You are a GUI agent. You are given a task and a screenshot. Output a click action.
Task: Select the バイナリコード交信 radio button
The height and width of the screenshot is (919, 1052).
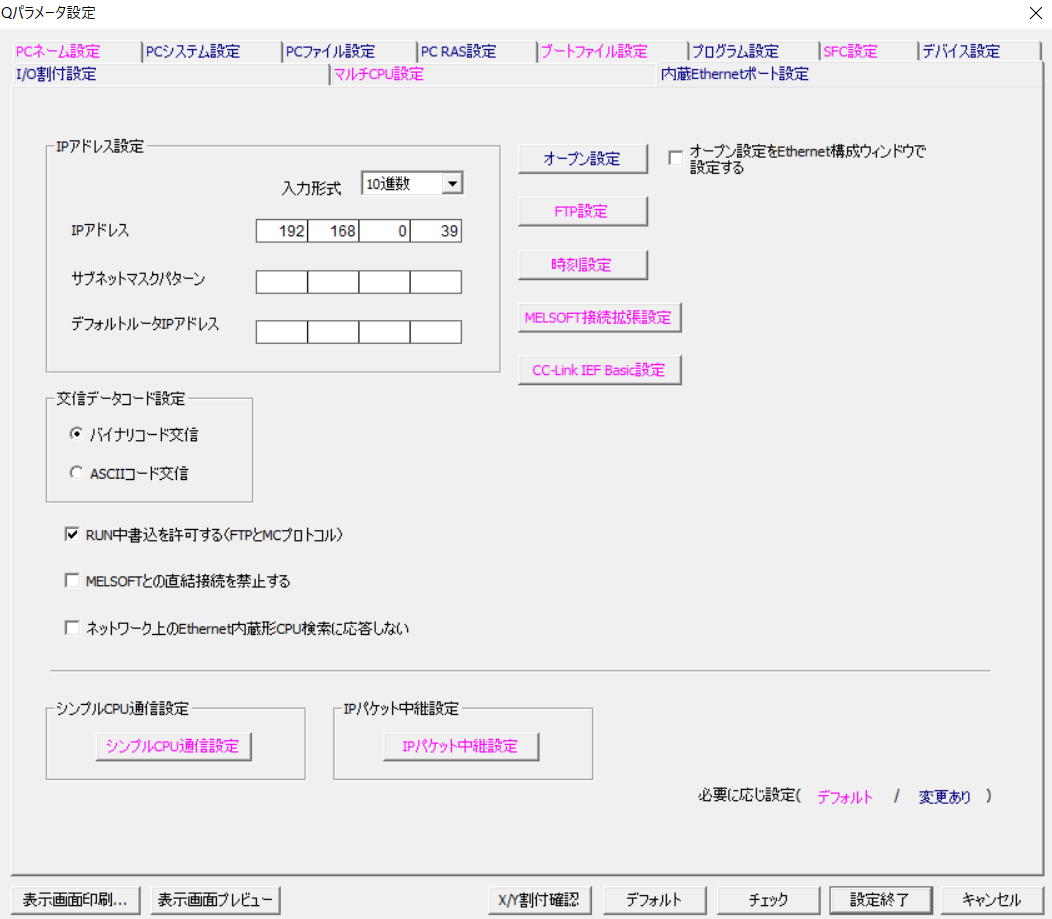point(76,434)
